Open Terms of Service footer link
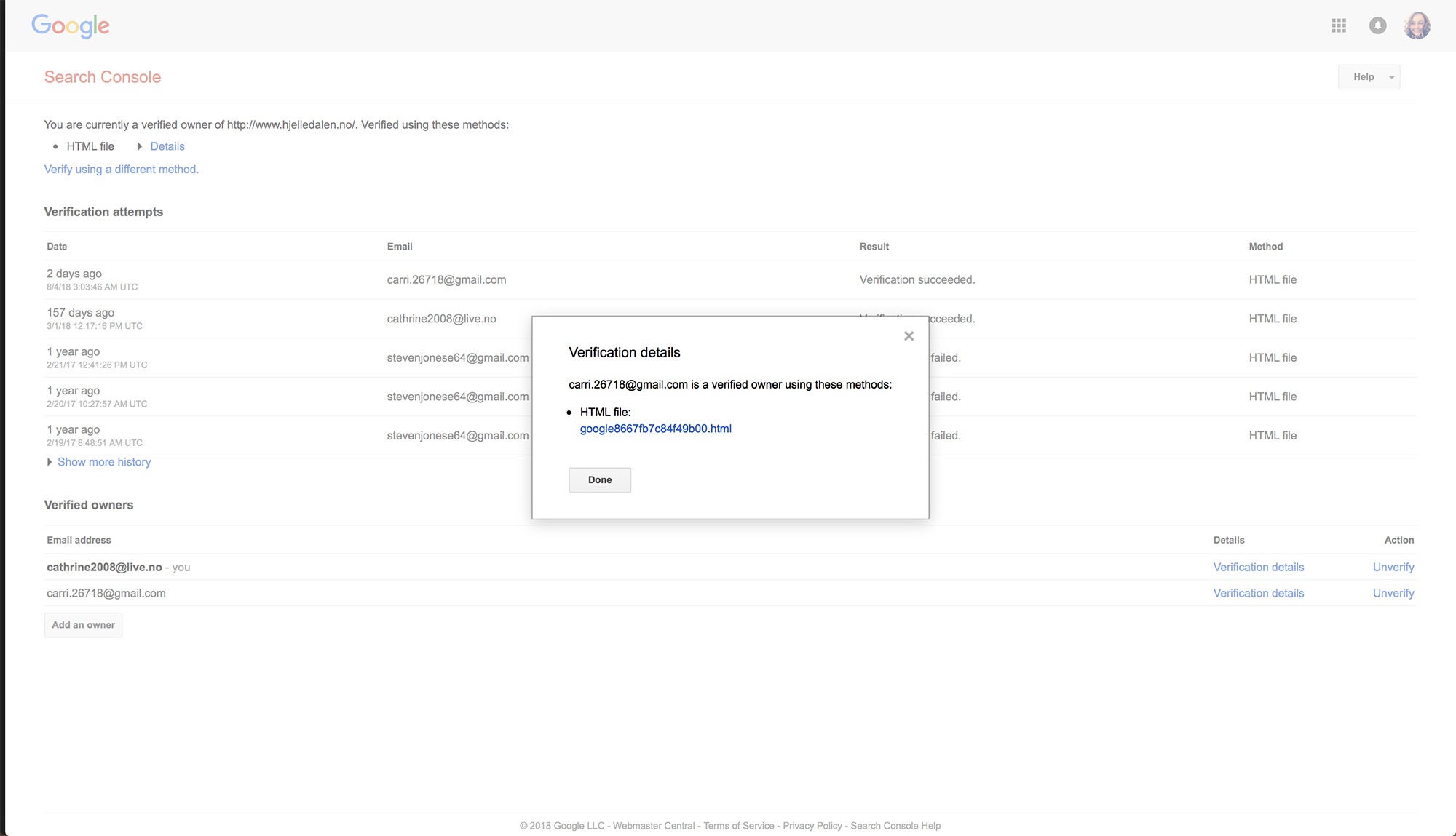 (x=739, y=826)
